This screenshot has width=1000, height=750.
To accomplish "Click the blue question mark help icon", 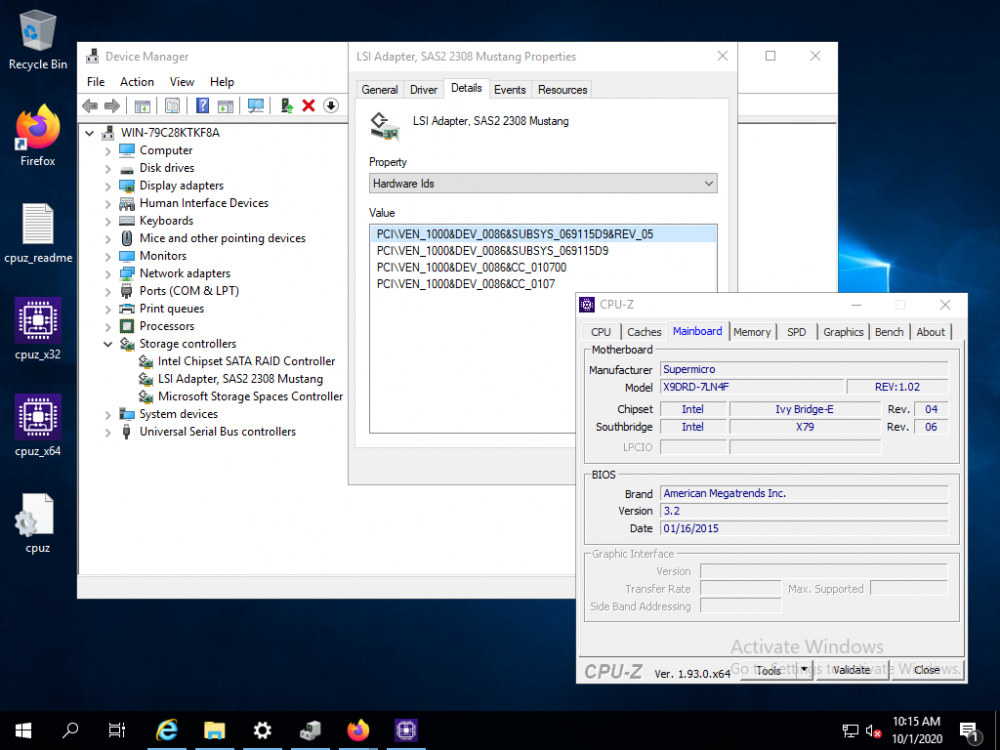I will 202,106.
